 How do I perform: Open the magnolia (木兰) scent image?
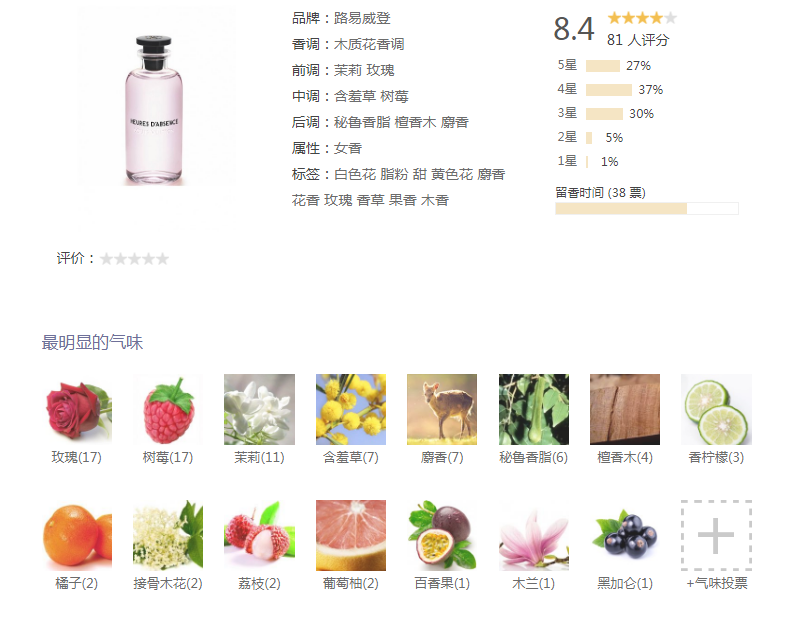(x=534, y=535)
